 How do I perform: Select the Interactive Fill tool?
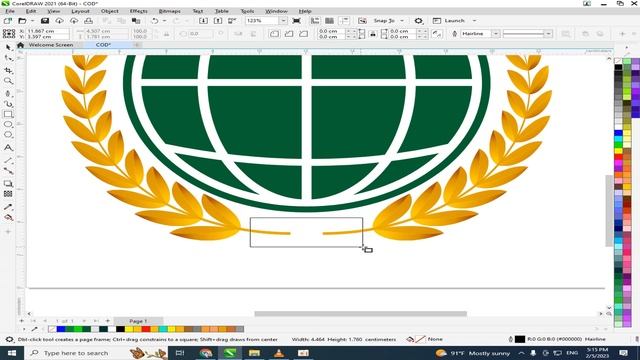point(8,218)
